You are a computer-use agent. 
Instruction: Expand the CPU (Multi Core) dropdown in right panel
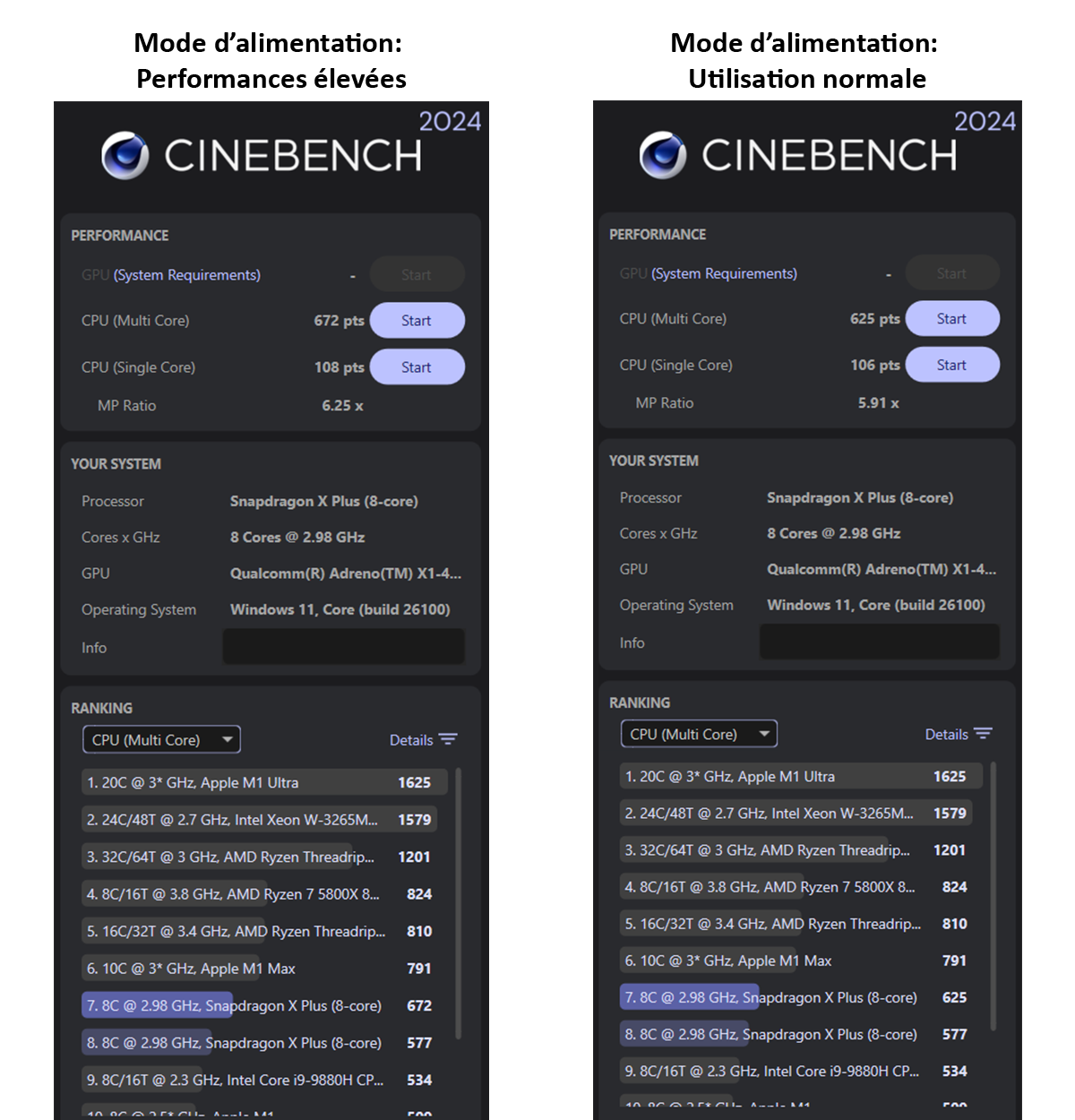tap(699, 734)
